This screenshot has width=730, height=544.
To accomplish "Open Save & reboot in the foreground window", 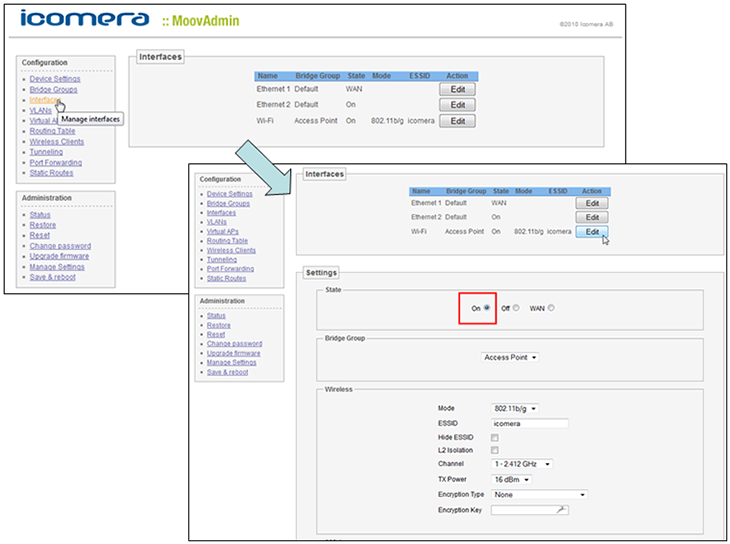I will (227, 372).
